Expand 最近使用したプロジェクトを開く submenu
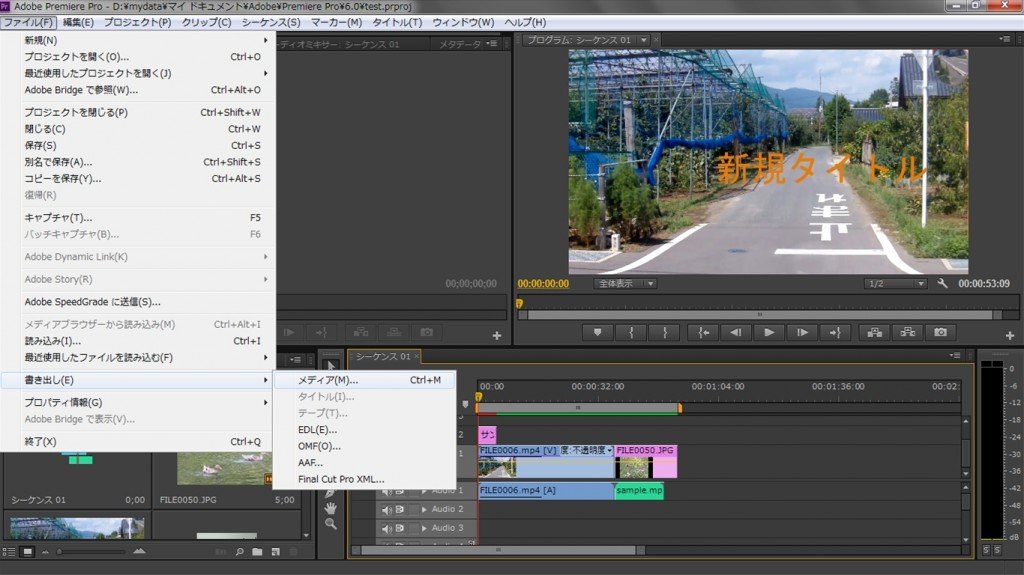This screenshot has width=1024, height=575. coord(137,73)
